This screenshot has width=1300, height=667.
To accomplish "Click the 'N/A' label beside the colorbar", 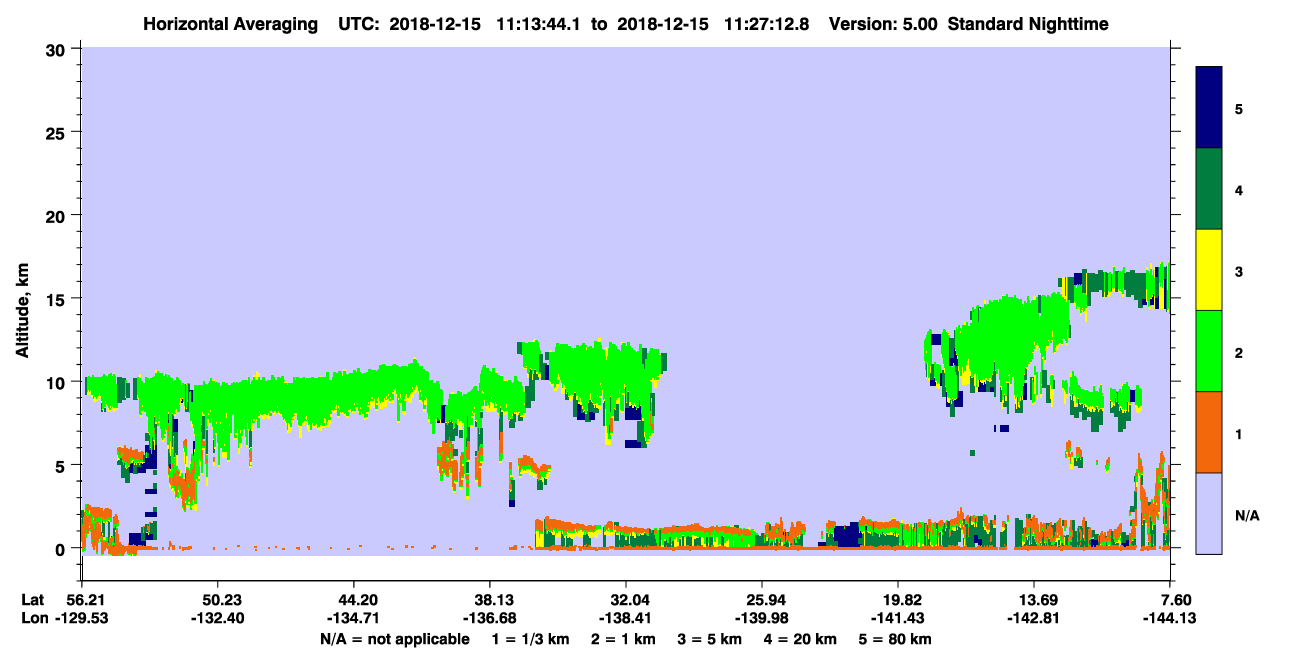I will click(1246, 515).
